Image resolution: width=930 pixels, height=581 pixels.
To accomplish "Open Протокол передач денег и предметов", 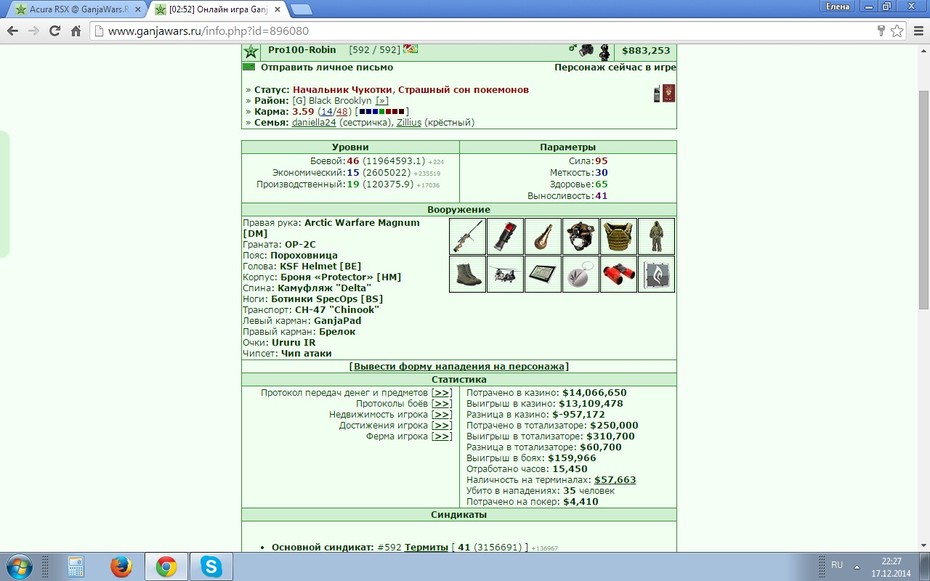I will [x=442, y=392].
